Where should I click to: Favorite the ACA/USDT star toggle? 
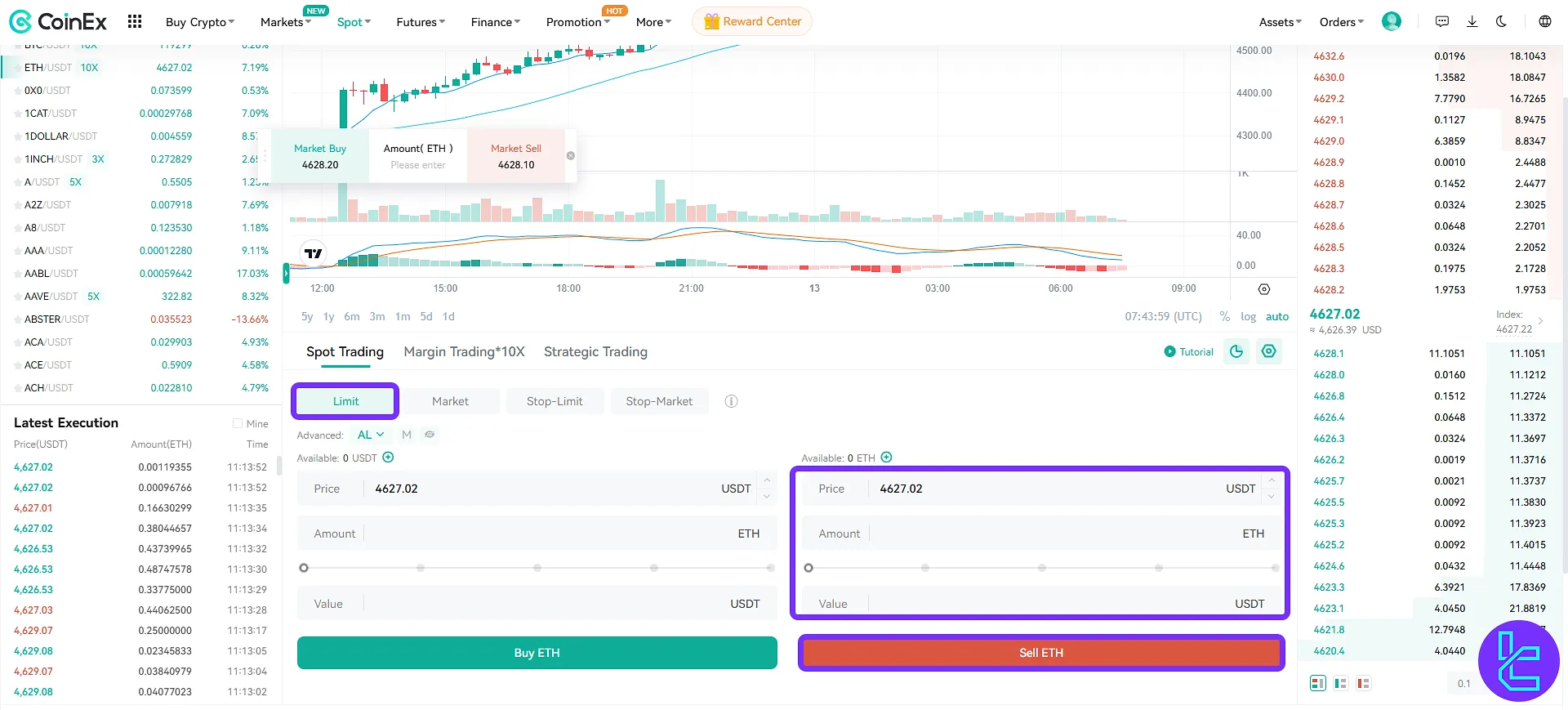(17, 342)
